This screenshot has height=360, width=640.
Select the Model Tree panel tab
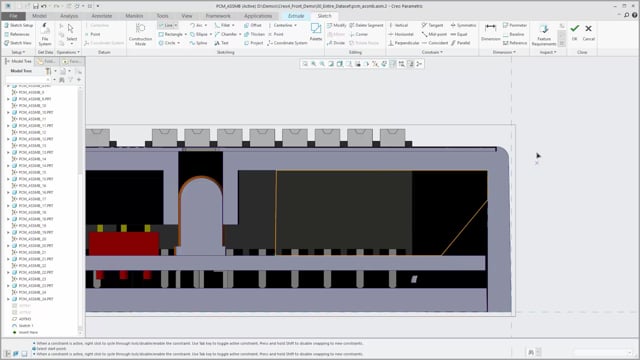[18, 61]
